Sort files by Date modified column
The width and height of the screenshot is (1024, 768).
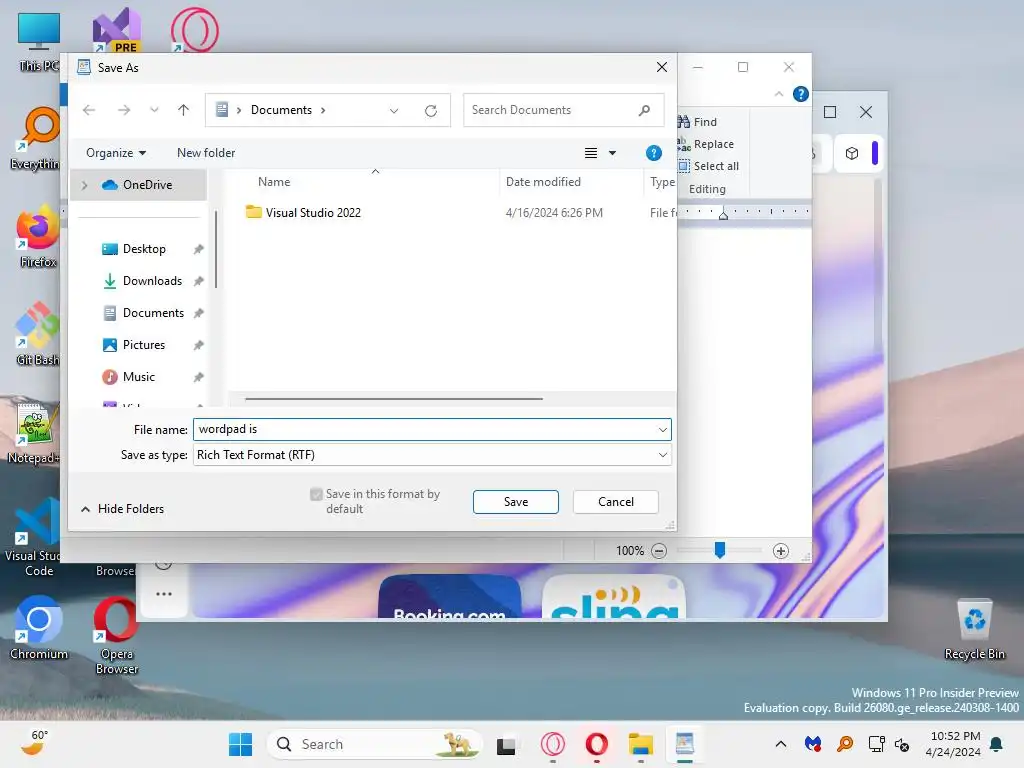click(x=543, y=182)
